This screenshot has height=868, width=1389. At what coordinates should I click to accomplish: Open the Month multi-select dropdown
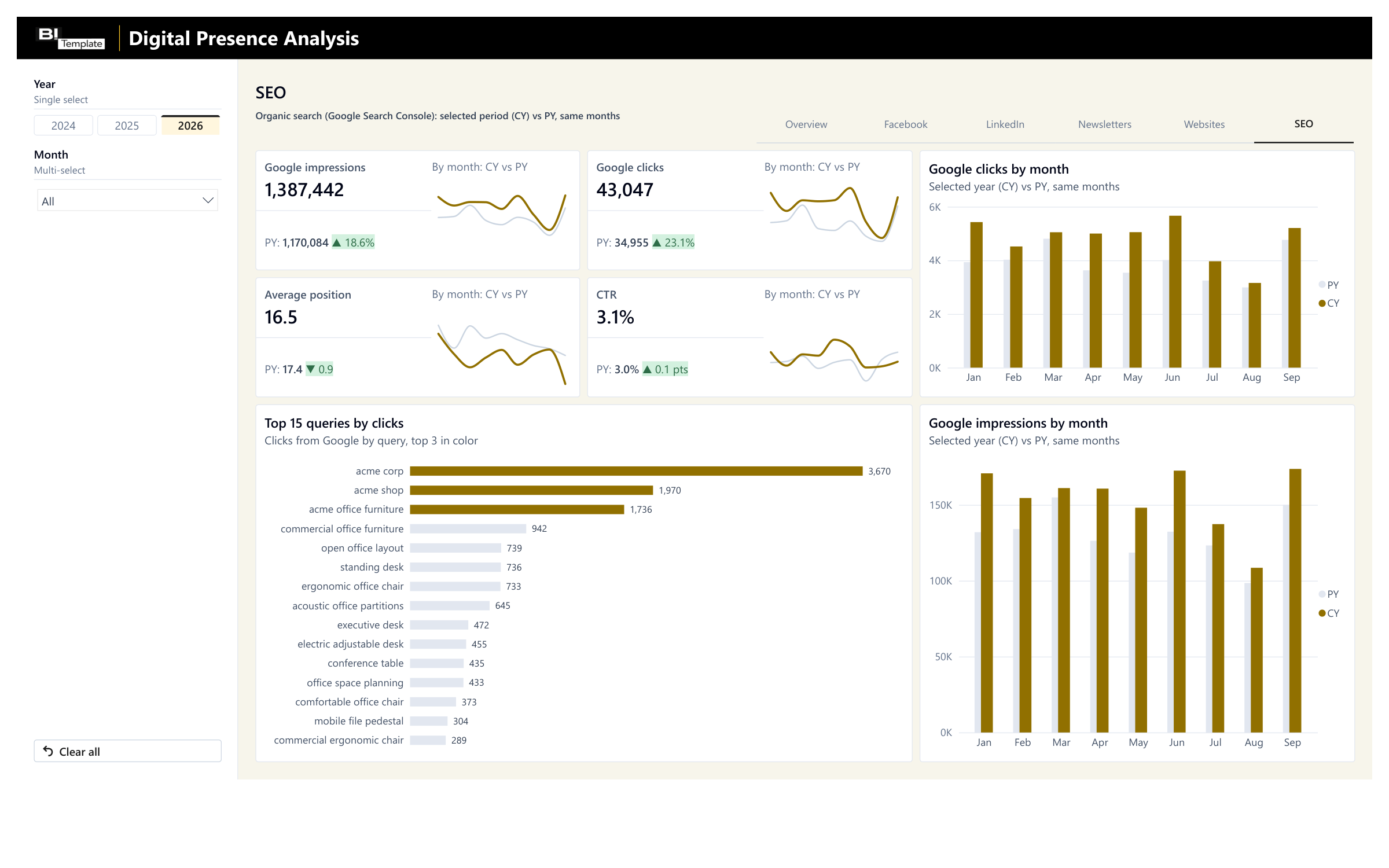coord(127,201)
